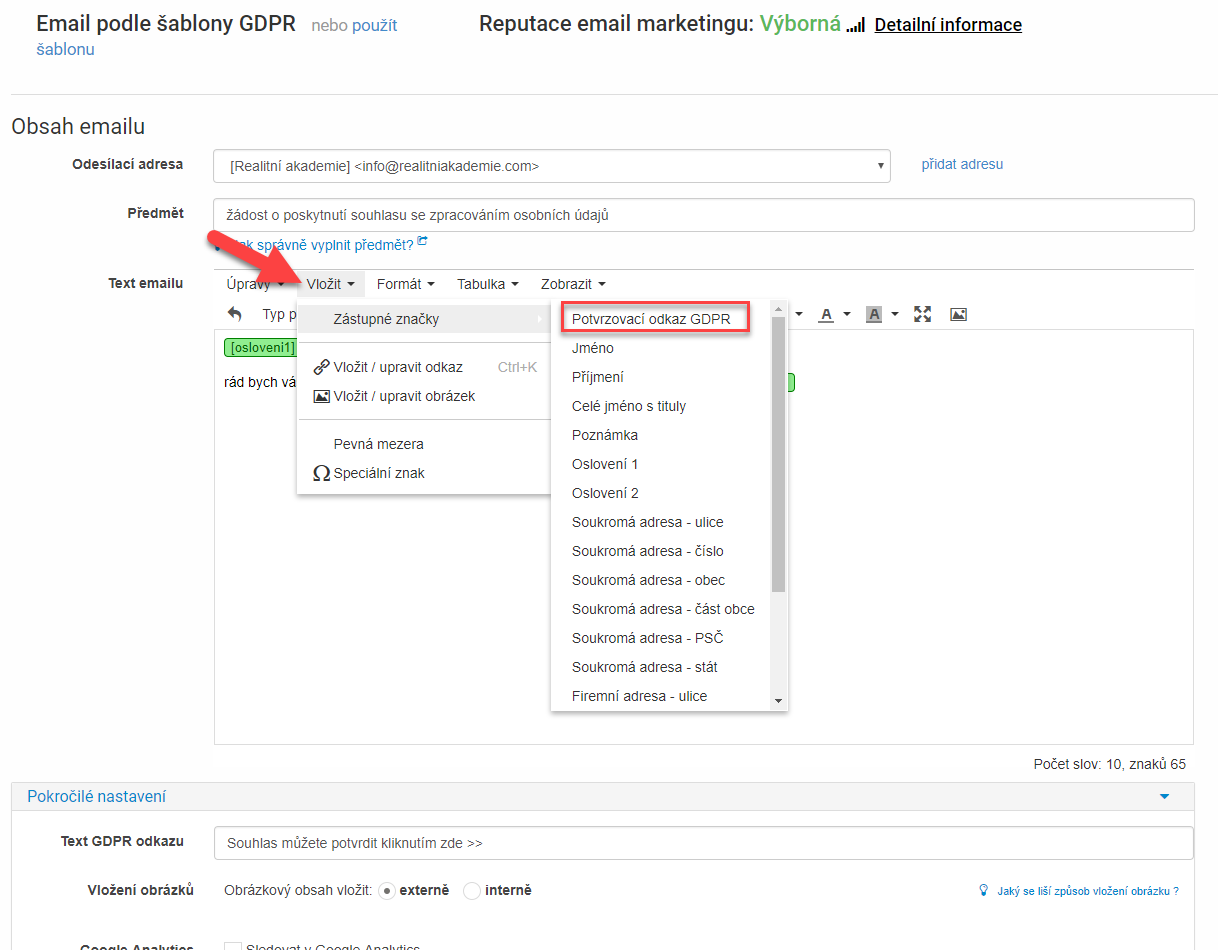Viewport: 1218px width, 950px height.
Task: Enable Sledovat v Google Analytics checkbox
Action: coord(233,946)
